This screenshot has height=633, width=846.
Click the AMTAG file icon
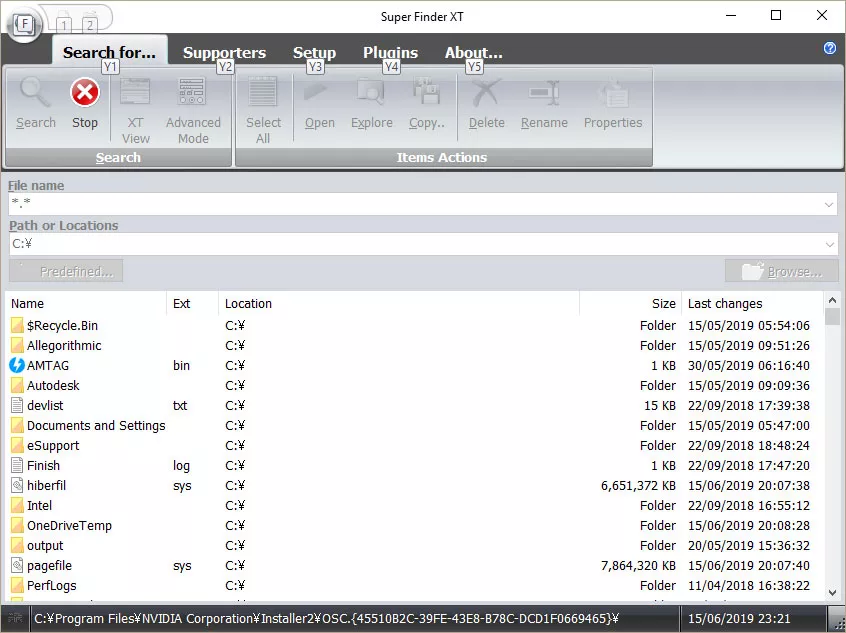click(17, 365)
